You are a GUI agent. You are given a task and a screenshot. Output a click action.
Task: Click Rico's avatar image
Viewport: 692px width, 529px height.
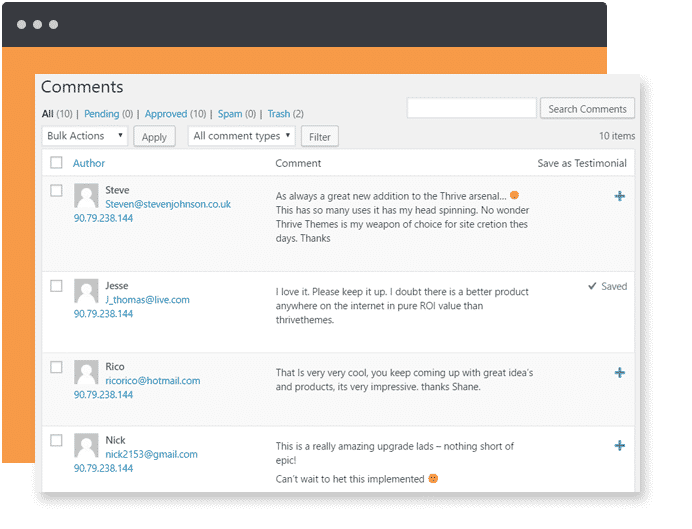[86, 373]
